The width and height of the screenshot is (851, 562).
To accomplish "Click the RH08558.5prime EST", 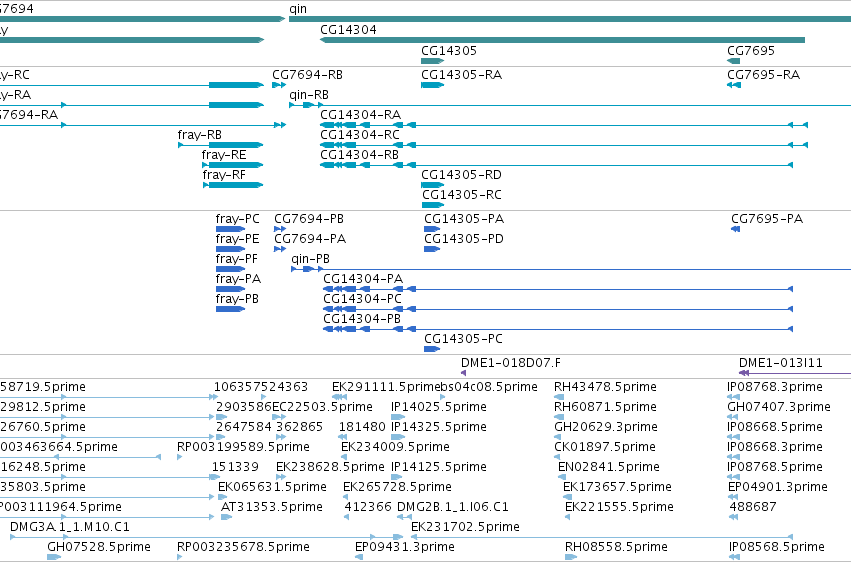I will point(571,557).
